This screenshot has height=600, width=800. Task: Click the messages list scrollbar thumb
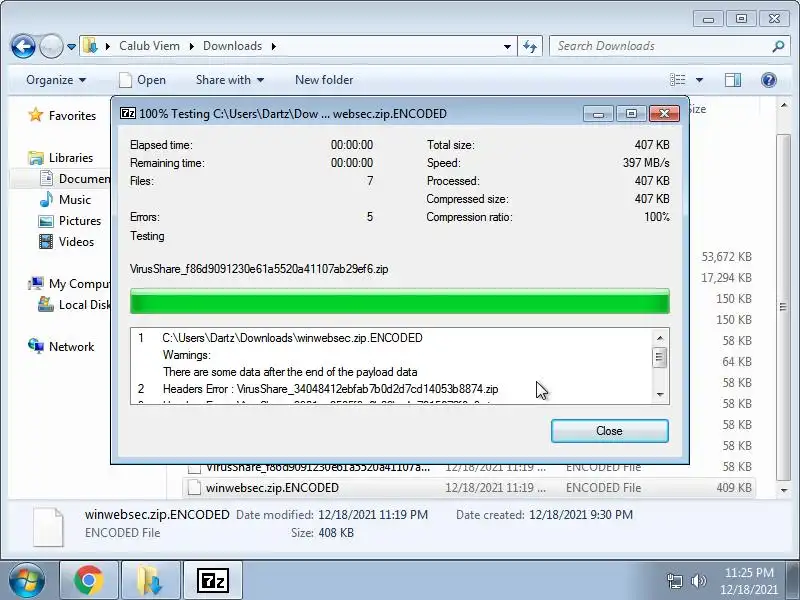click(660, 357)
